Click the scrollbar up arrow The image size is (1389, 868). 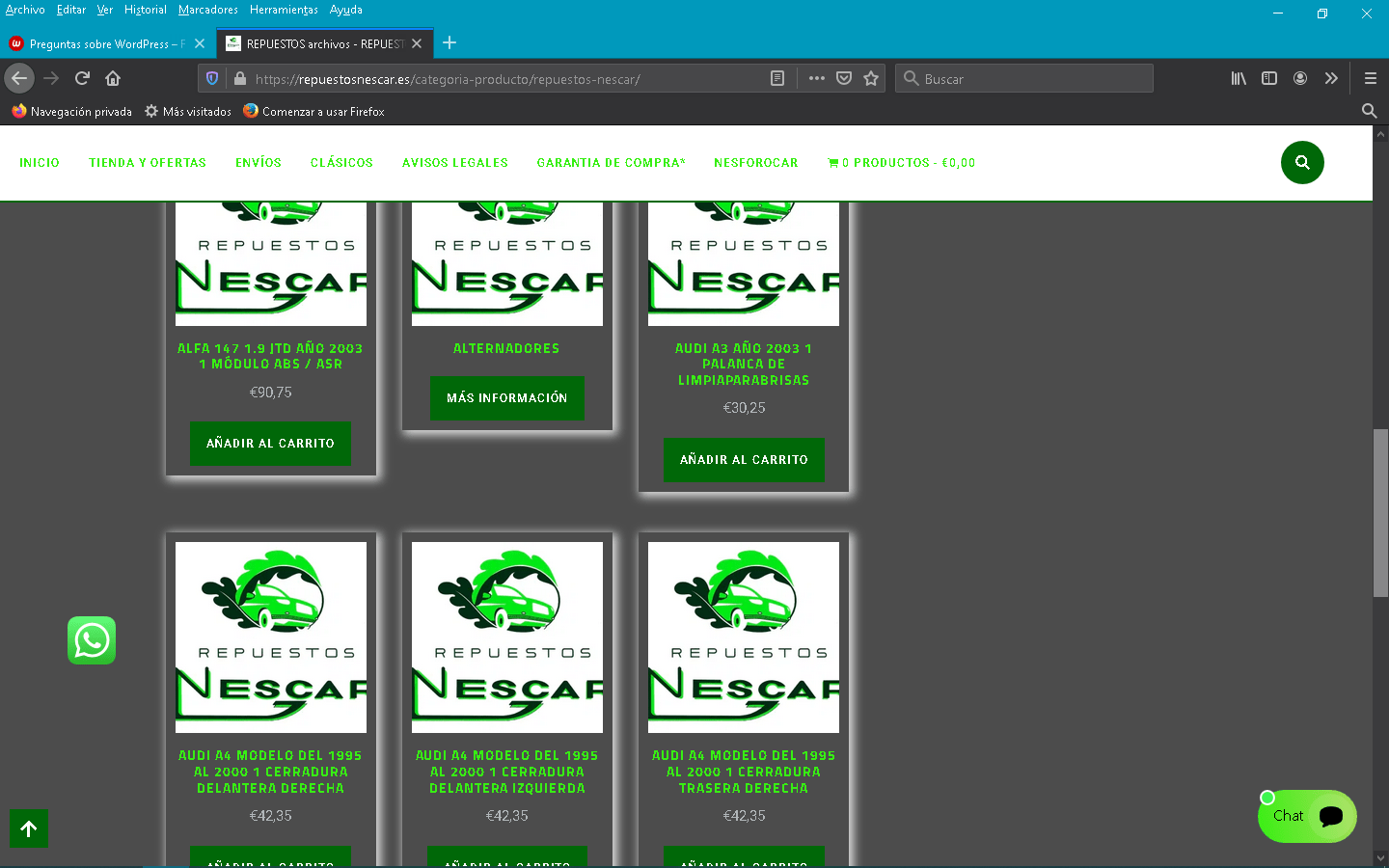click(x=1380, y=134)
